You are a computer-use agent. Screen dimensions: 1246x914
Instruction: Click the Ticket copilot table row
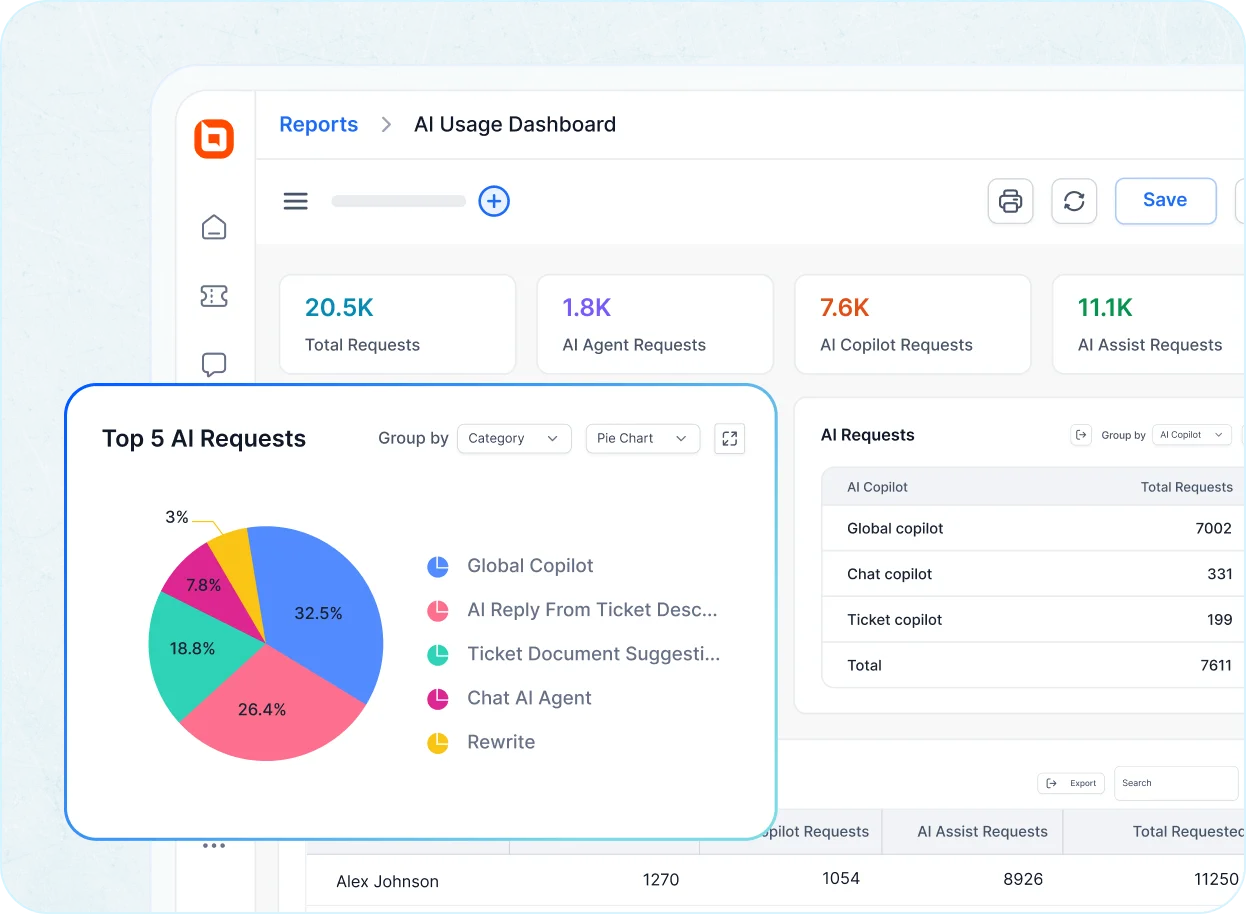click(1034, 620)
